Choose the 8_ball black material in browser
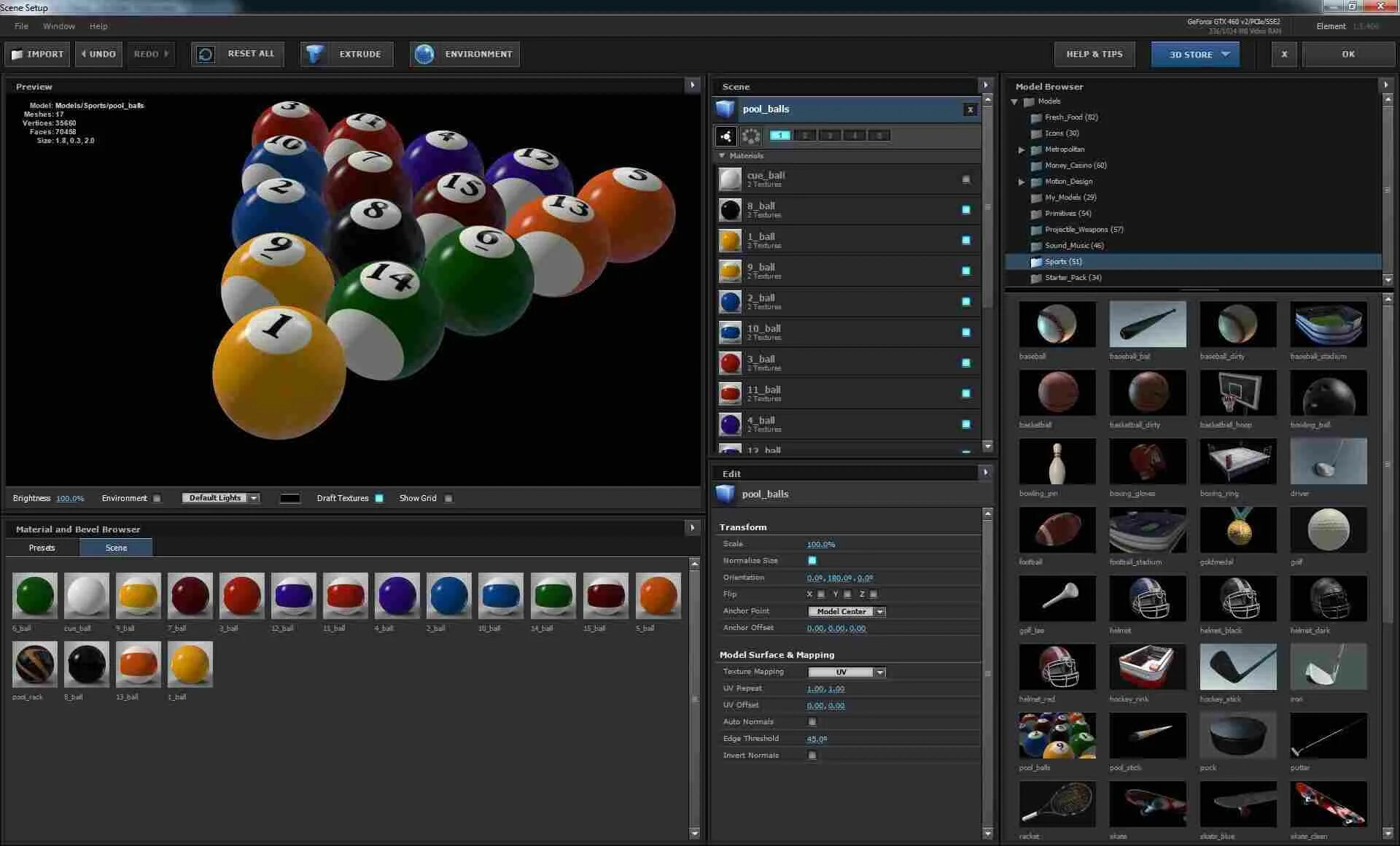 (86, 664)
